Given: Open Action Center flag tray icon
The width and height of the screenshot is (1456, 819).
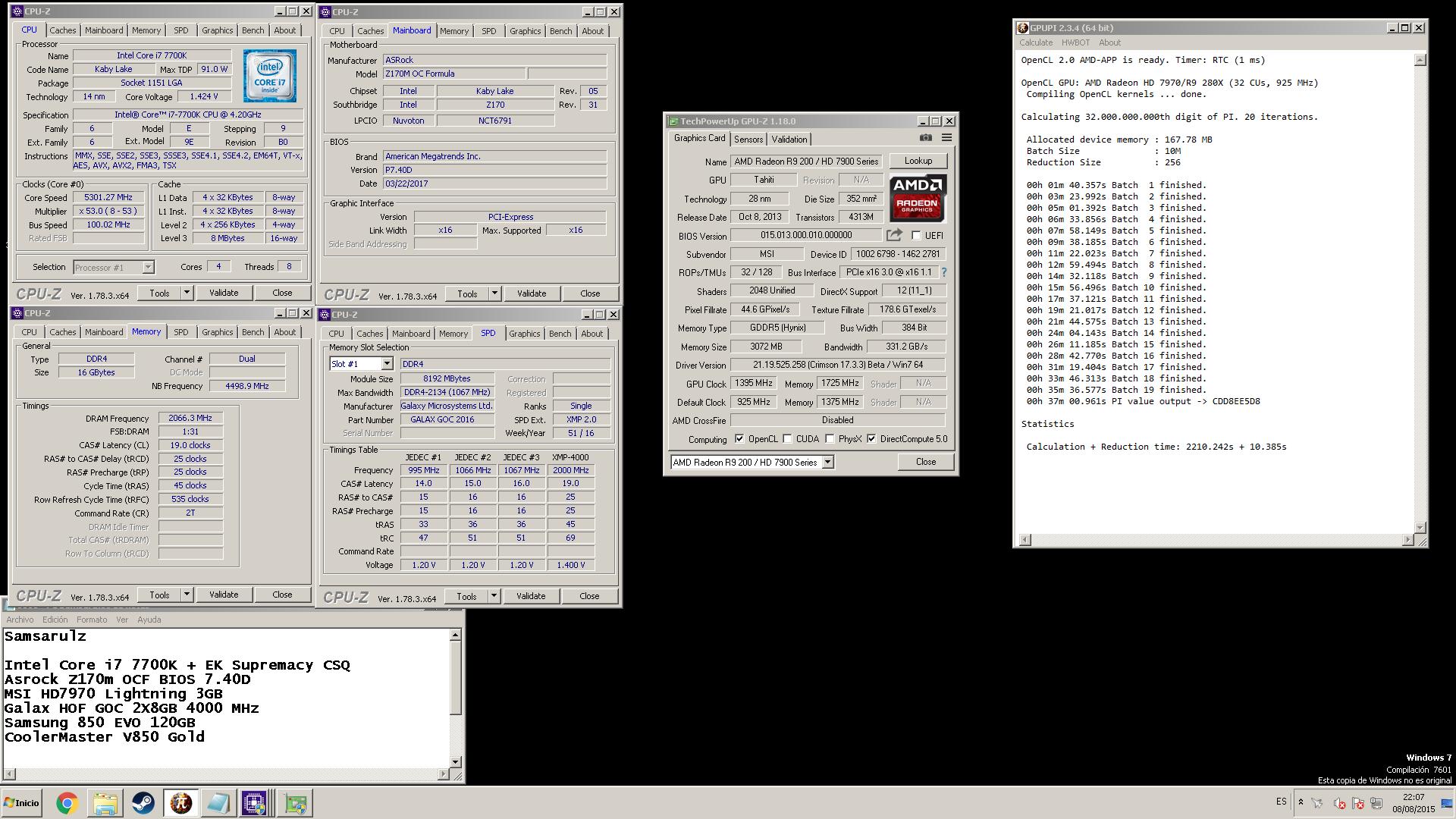Looking at the screenshot, I should [x=1358, y=803].
